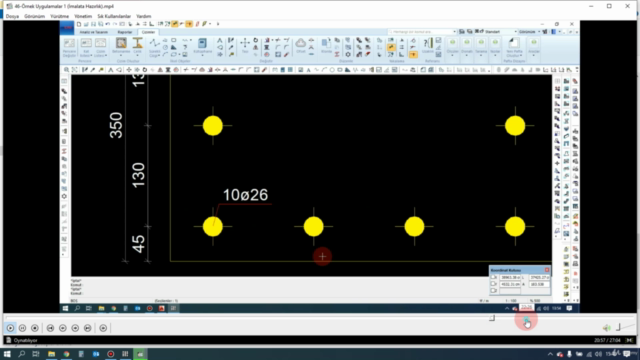Open the Yönetim menu
This screenshot has height=360, width=640.
point(83,16)
